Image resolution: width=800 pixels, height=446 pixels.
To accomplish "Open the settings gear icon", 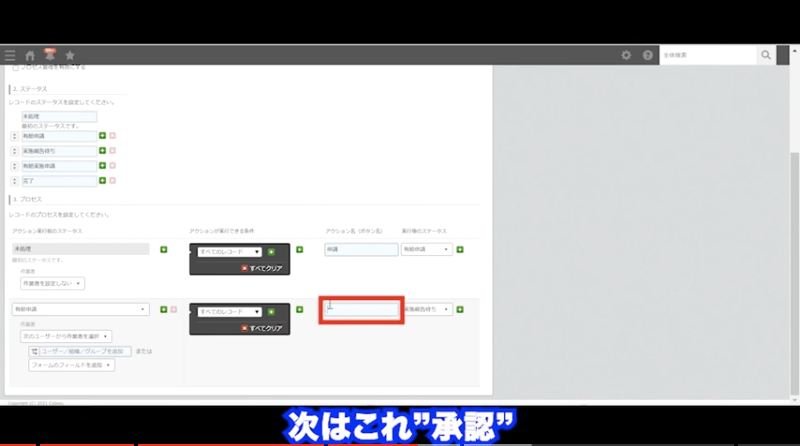I will click(626, 55).
